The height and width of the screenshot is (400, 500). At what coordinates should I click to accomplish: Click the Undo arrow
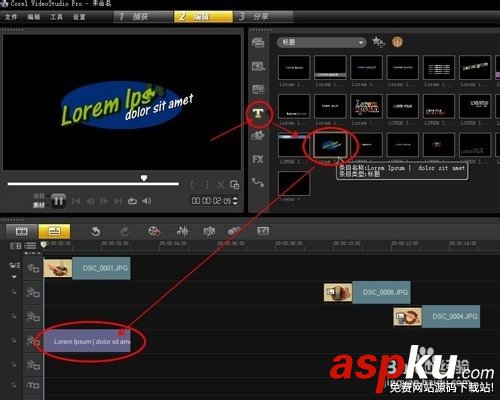point(96,231)
